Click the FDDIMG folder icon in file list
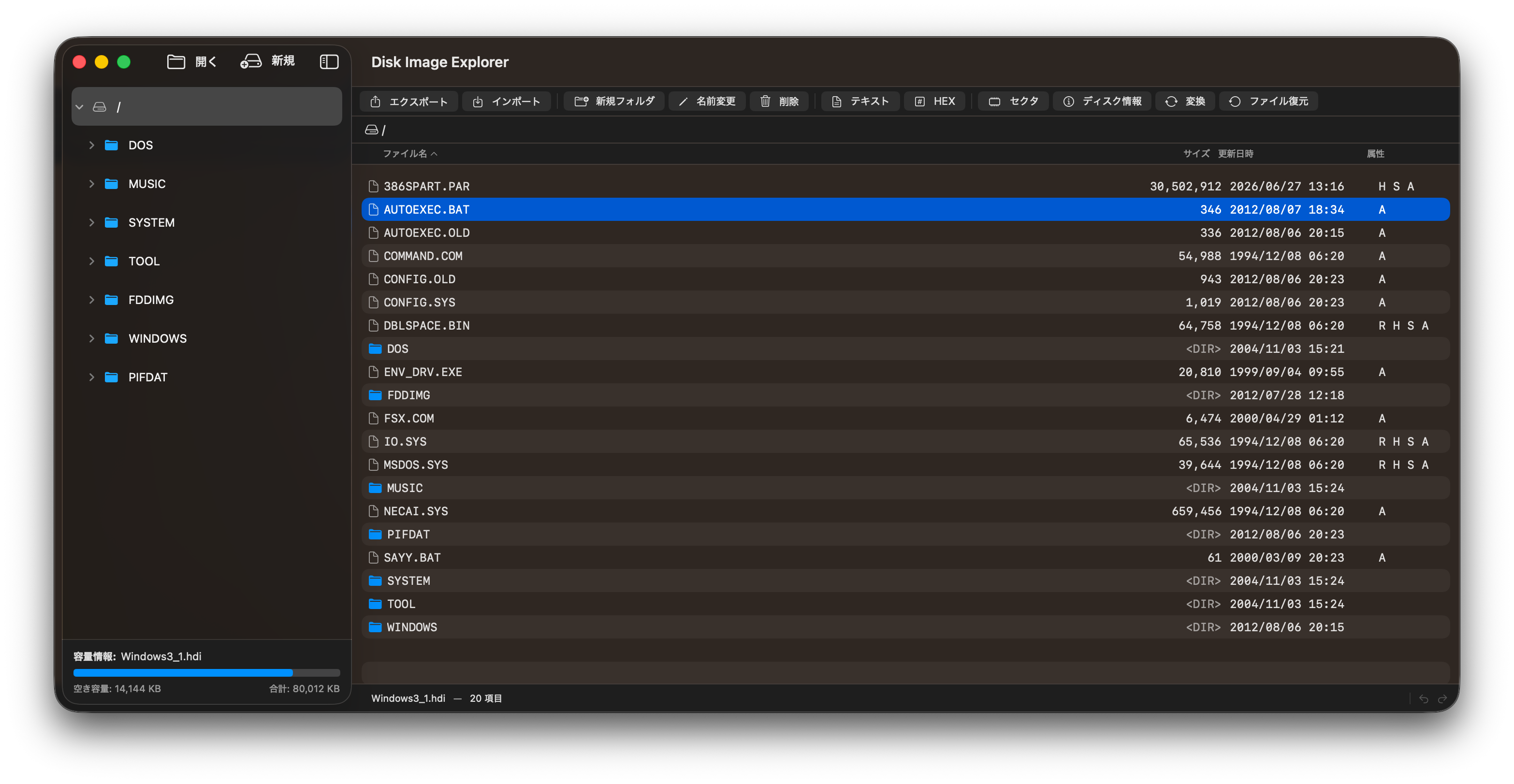This screenshot has width=1514, height=784. 374,395
